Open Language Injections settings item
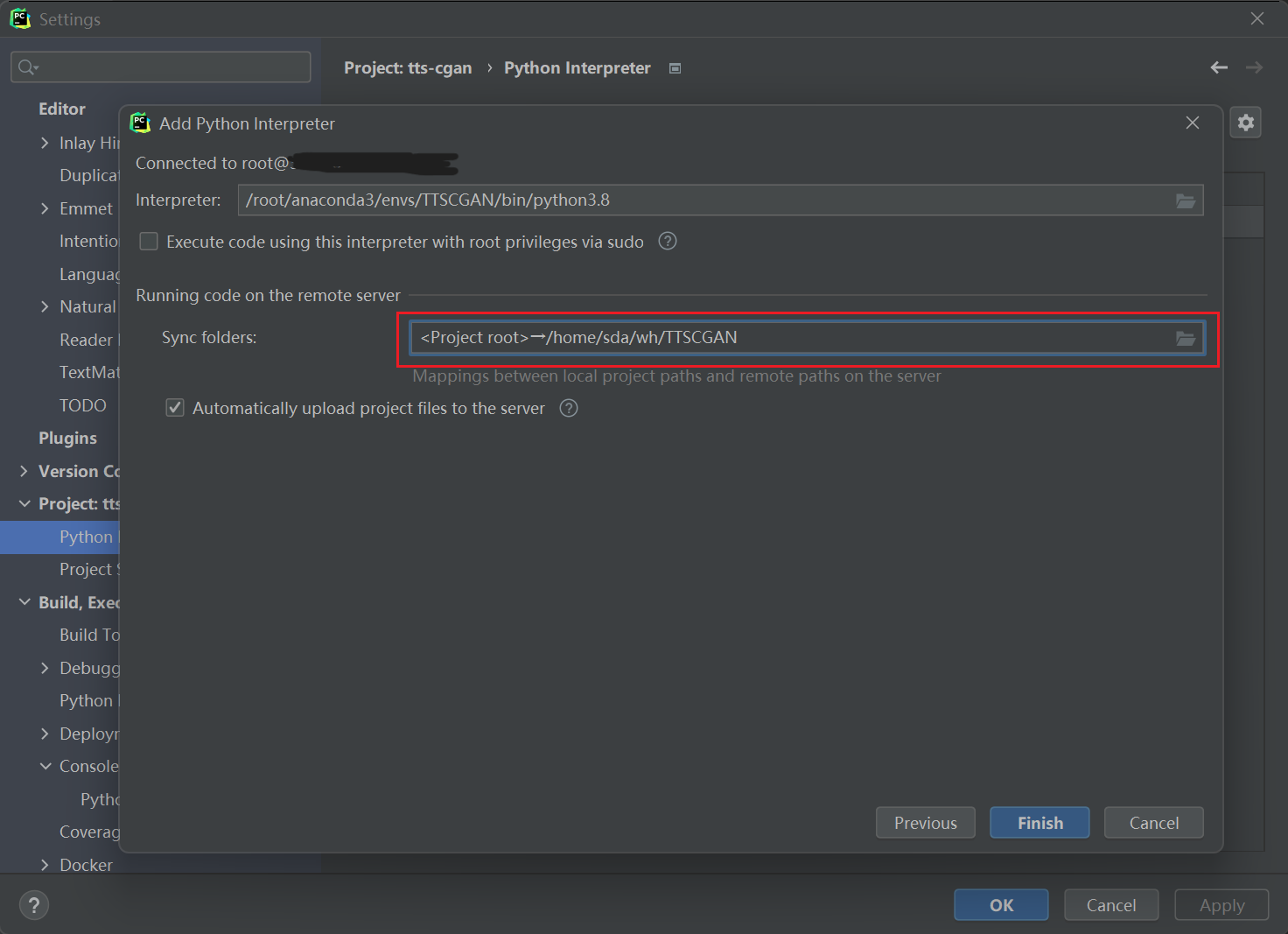The width and height of the screenshot is (1288, 934). (x=88, y=274)
